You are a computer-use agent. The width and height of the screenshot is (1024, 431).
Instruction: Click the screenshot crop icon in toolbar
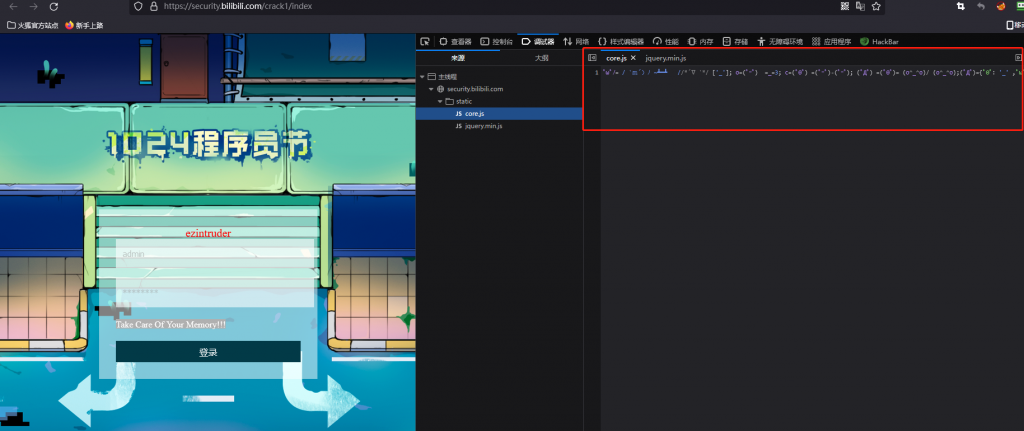[x=961, y=6]
